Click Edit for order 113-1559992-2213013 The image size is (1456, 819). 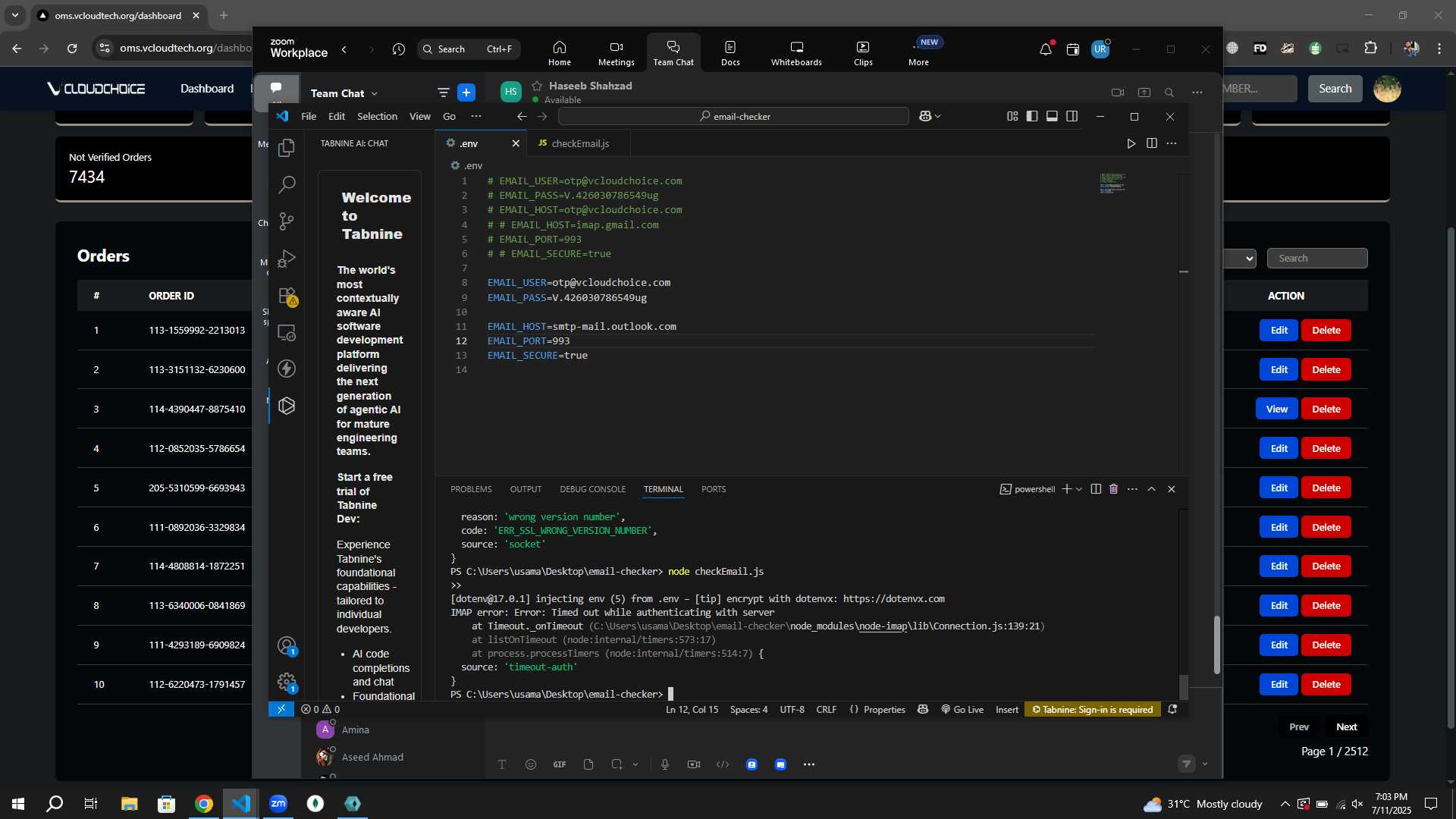1279,331
